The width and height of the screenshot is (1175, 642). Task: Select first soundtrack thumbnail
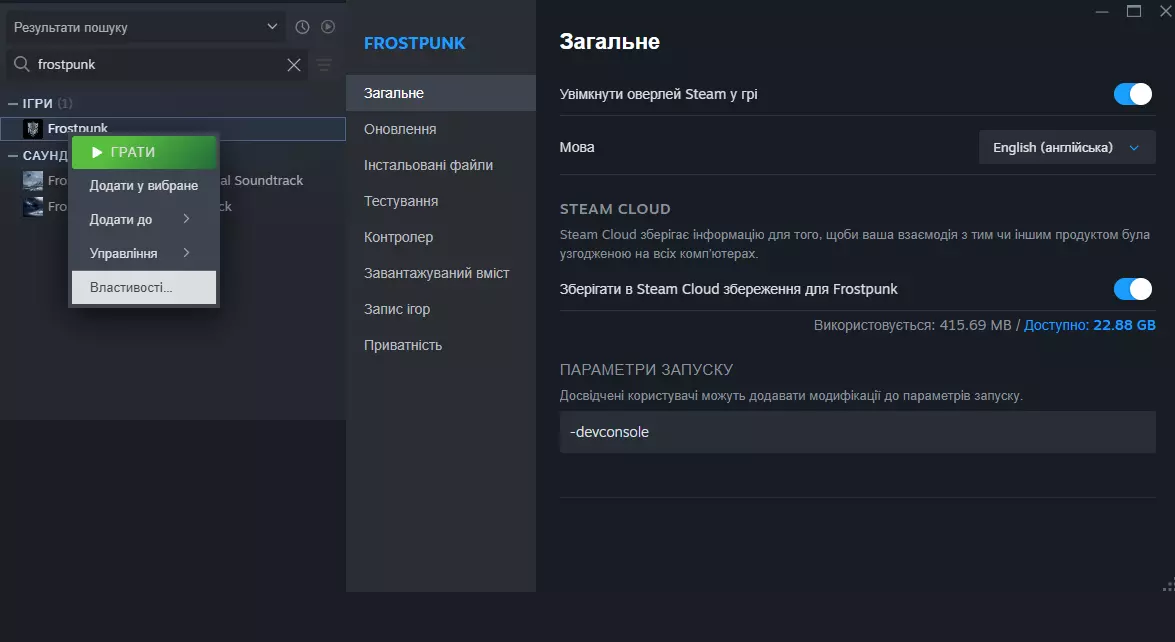[x=32, y=181]
